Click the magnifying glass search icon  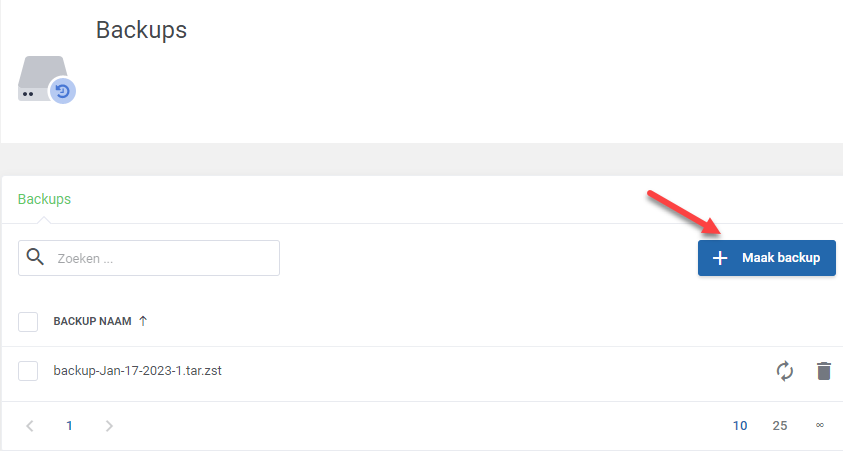click(x=35, y=257)
